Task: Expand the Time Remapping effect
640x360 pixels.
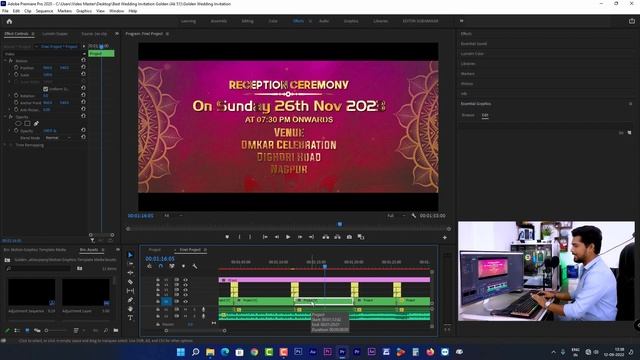Action: pyautogui.click(x=6, y=145)
